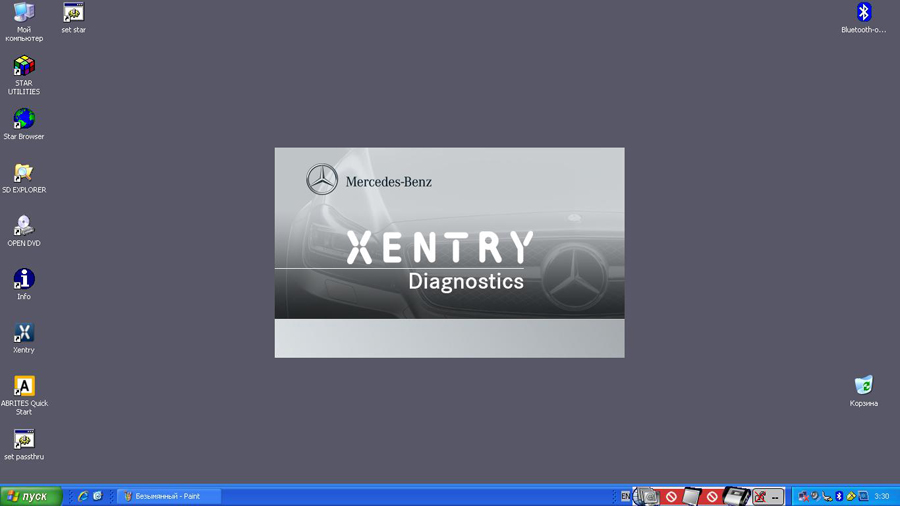Click the Bluetooth tray icon
Image resolution: width=900 pixels, height=506 pixels.
[x=839, y=496]
